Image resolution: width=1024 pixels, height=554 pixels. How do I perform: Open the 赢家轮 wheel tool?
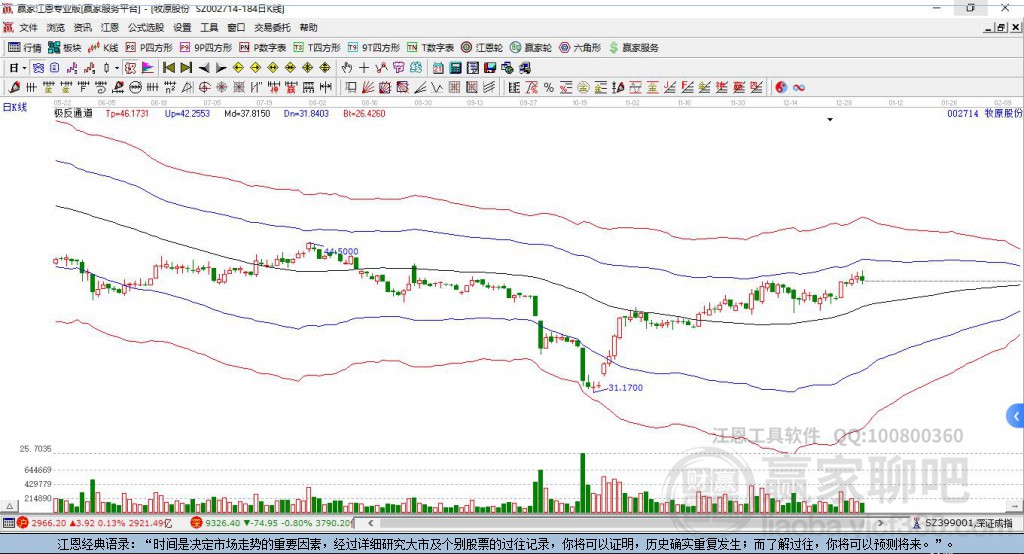(x=531, y=48)
